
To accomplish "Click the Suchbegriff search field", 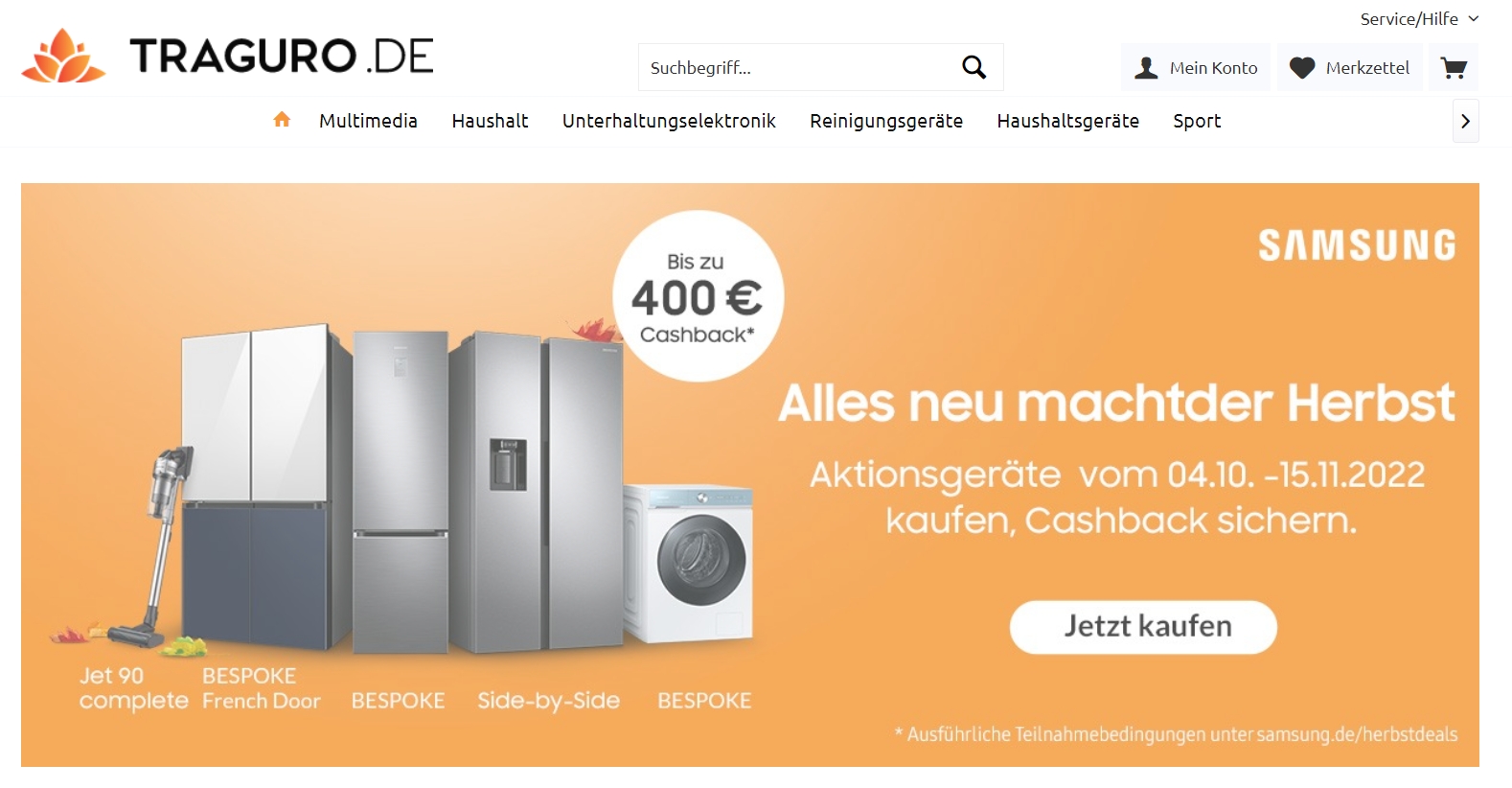I will click(x=796, y=67).
